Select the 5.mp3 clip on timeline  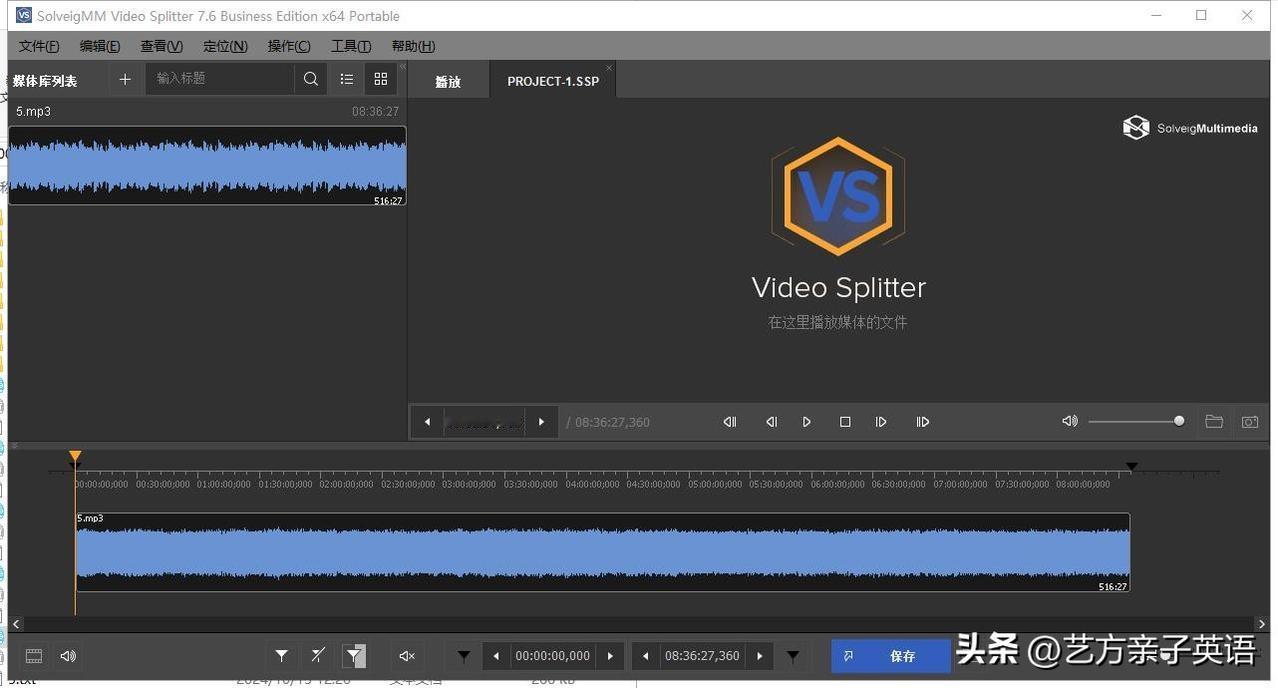coord(603,552)
